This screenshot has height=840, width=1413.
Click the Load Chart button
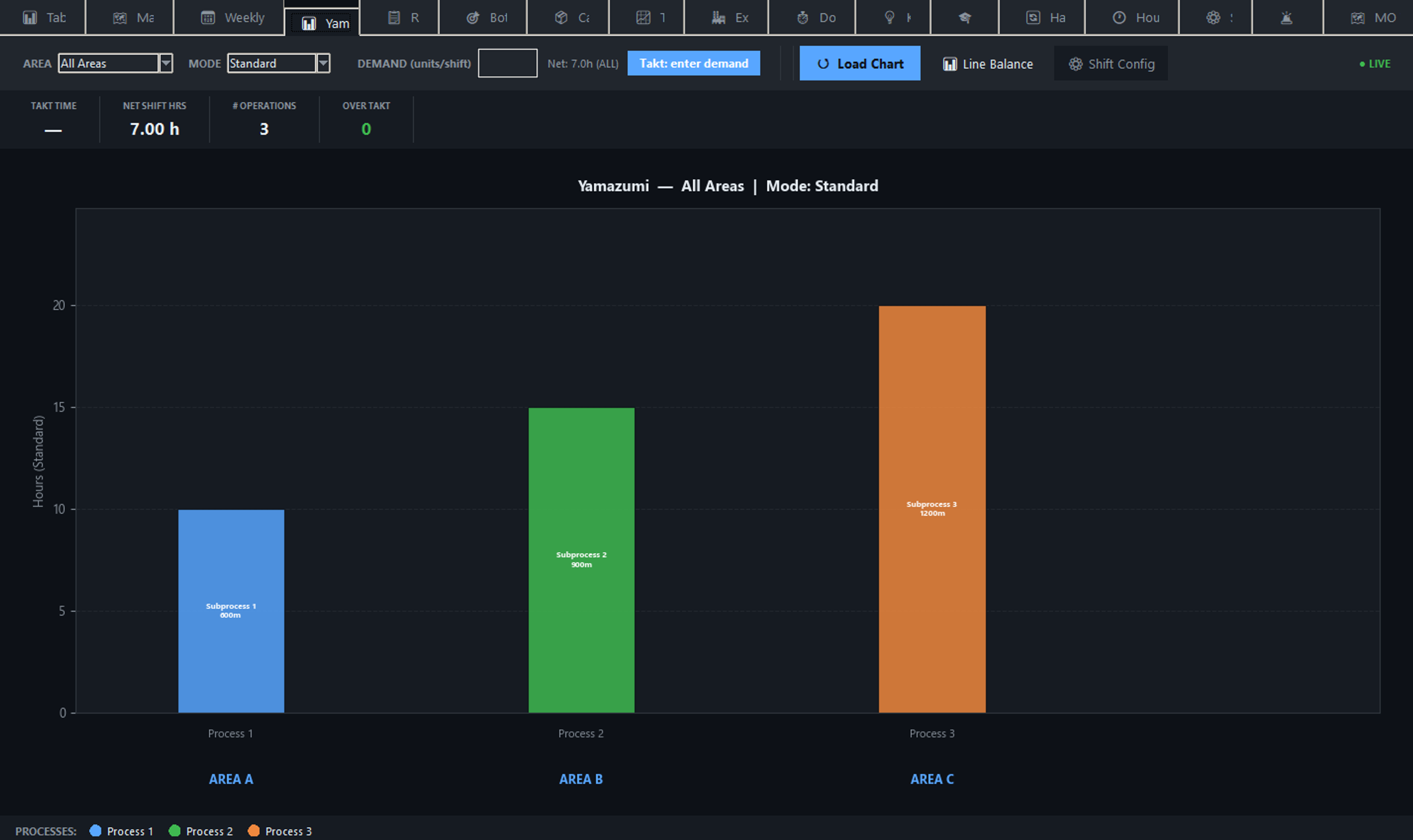point(860,63)
